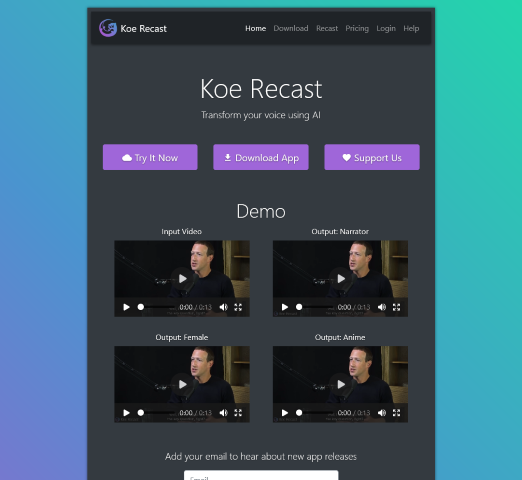Image resolution: width=522 pixels, height=480 pixels.
Task: Click Login in the navbar
Action: tap(386, 28)
